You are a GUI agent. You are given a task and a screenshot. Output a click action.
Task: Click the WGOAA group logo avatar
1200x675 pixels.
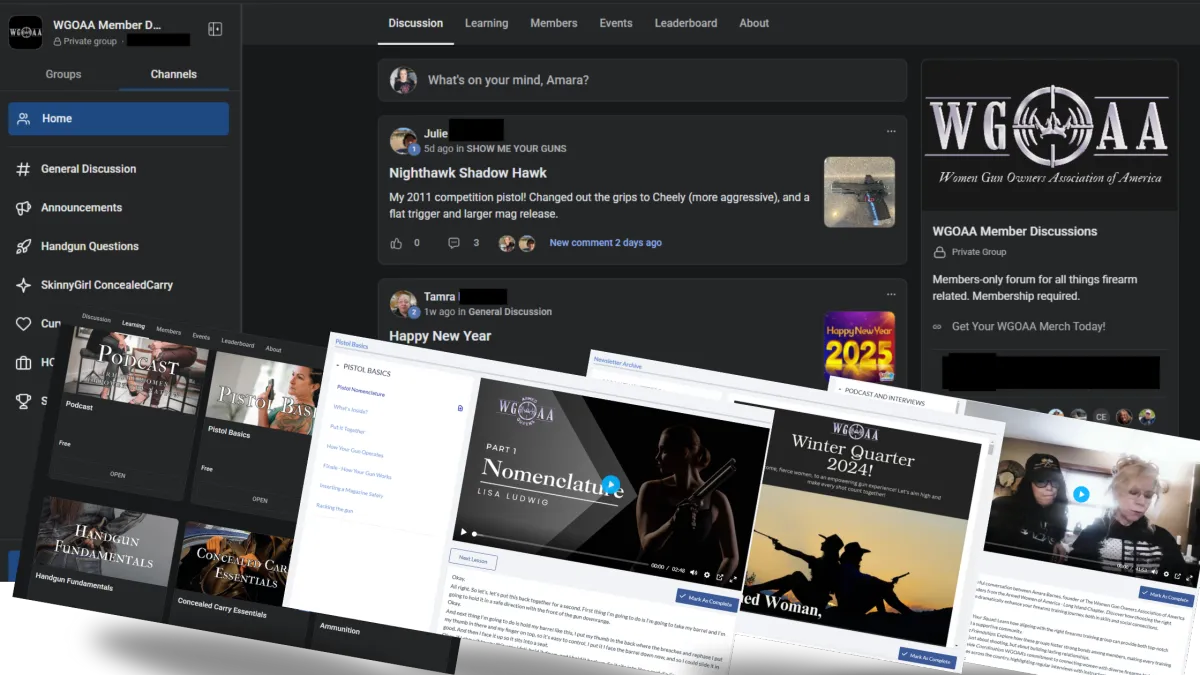click(x=25, y=32)
